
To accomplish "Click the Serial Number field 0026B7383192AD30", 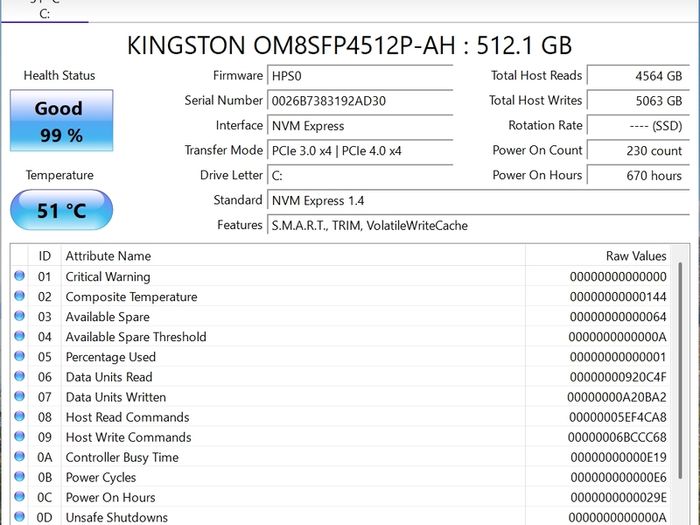I will tap(360, 100).
